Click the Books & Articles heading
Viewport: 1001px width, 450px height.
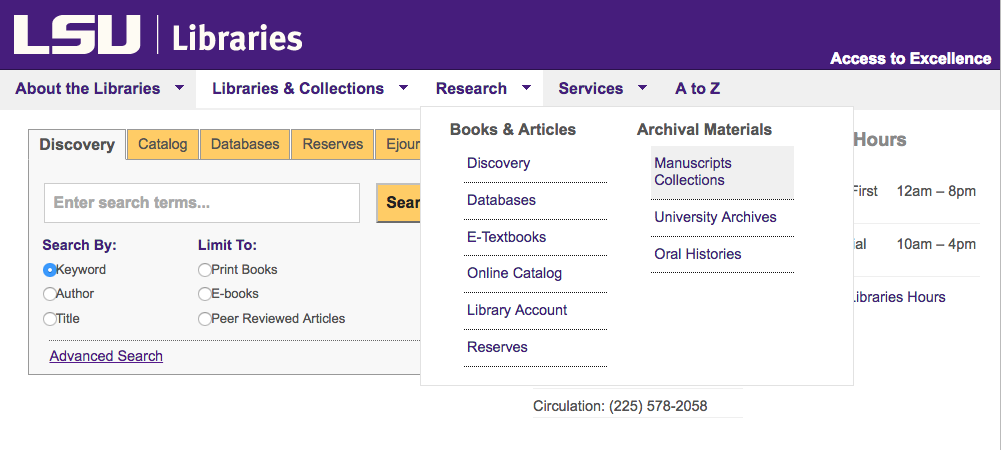tap(513, 130)
